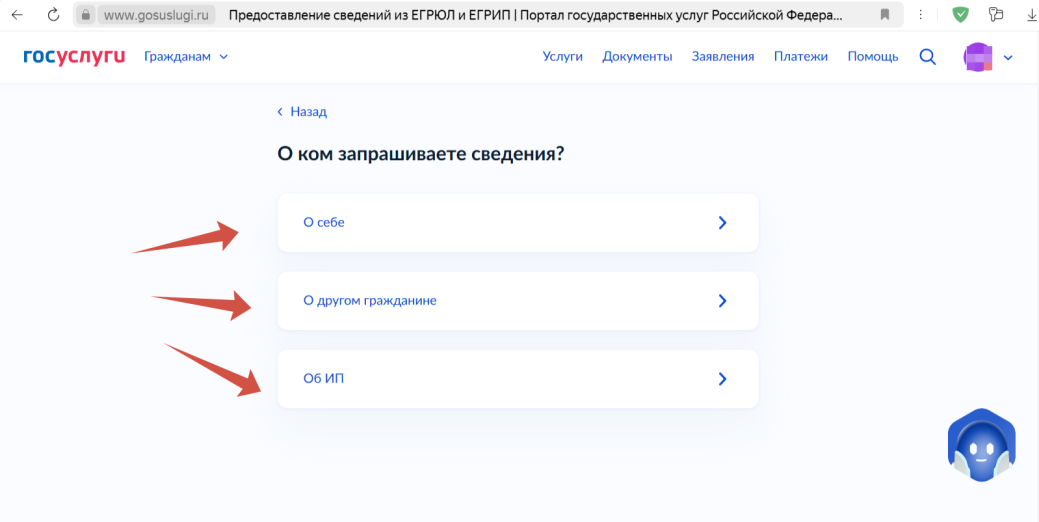Click the browser back arrow
This screenshot has width=1039, height=522.
(17, 15)
